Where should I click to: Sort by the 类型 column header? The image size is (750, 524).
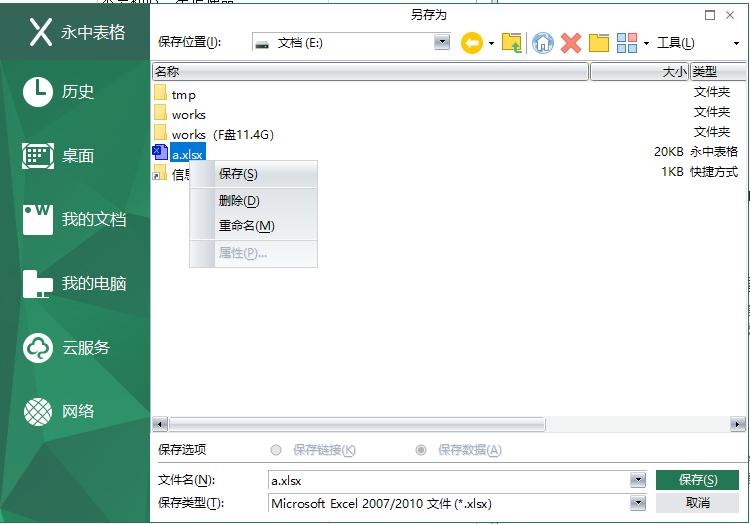(x=717, y=72)
